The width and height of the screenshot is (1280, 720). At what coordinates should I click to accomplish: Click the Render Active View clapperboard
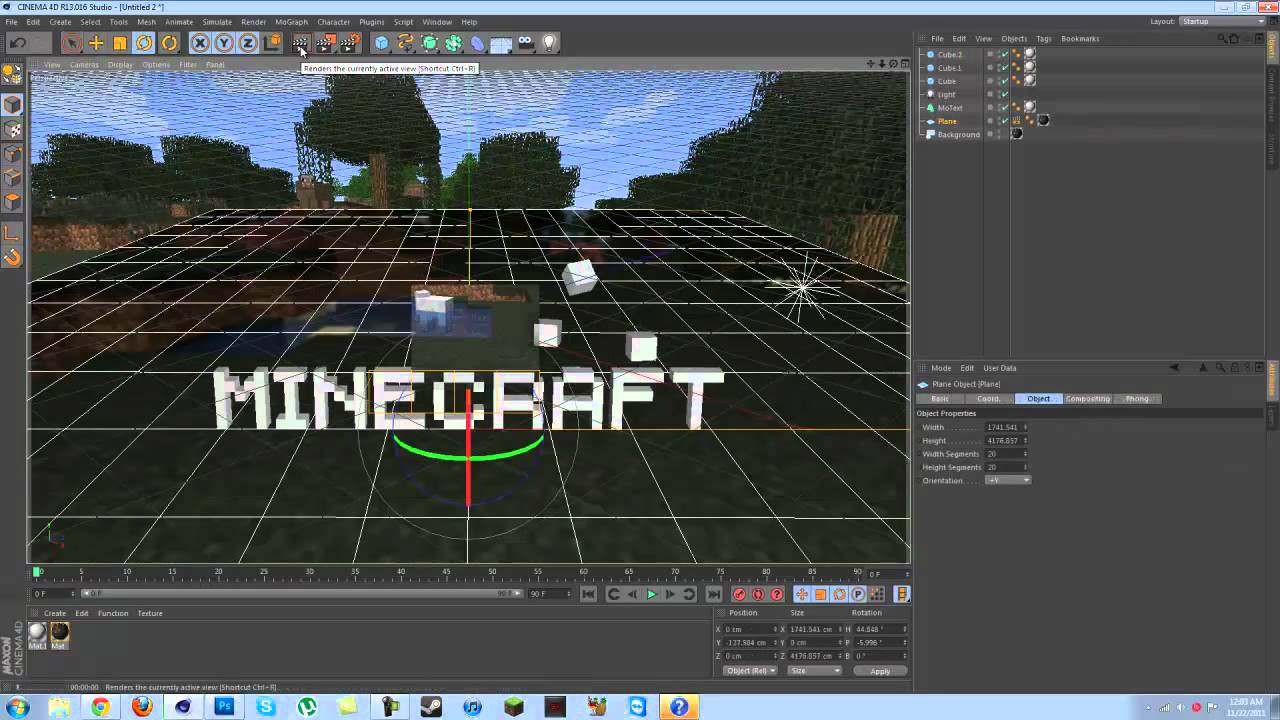coord(301,43)
